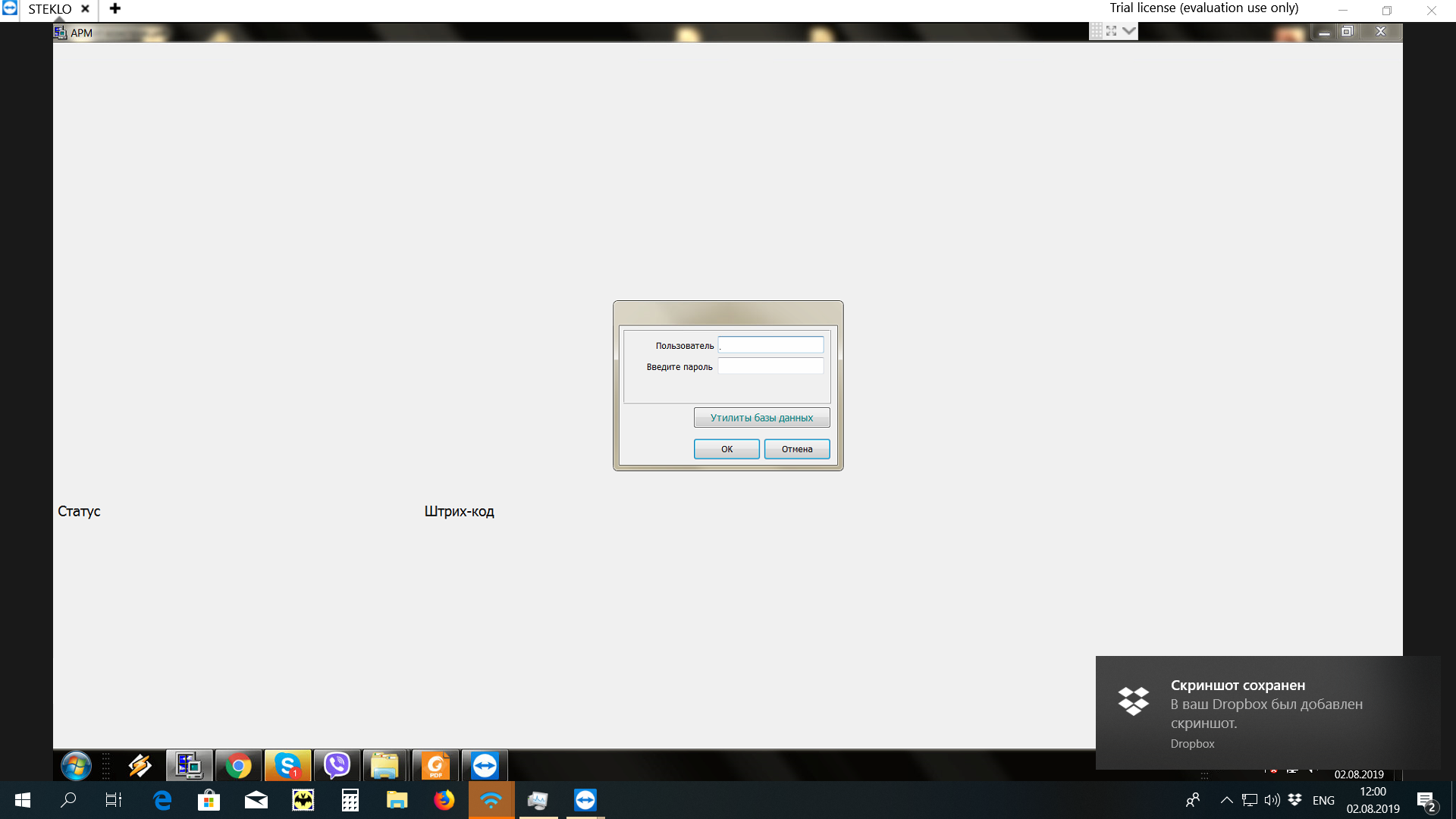The height and width of the screenshot is (819, 1456).
Task: Open the Action Center notifications icon
Action: click(1426, 801)
